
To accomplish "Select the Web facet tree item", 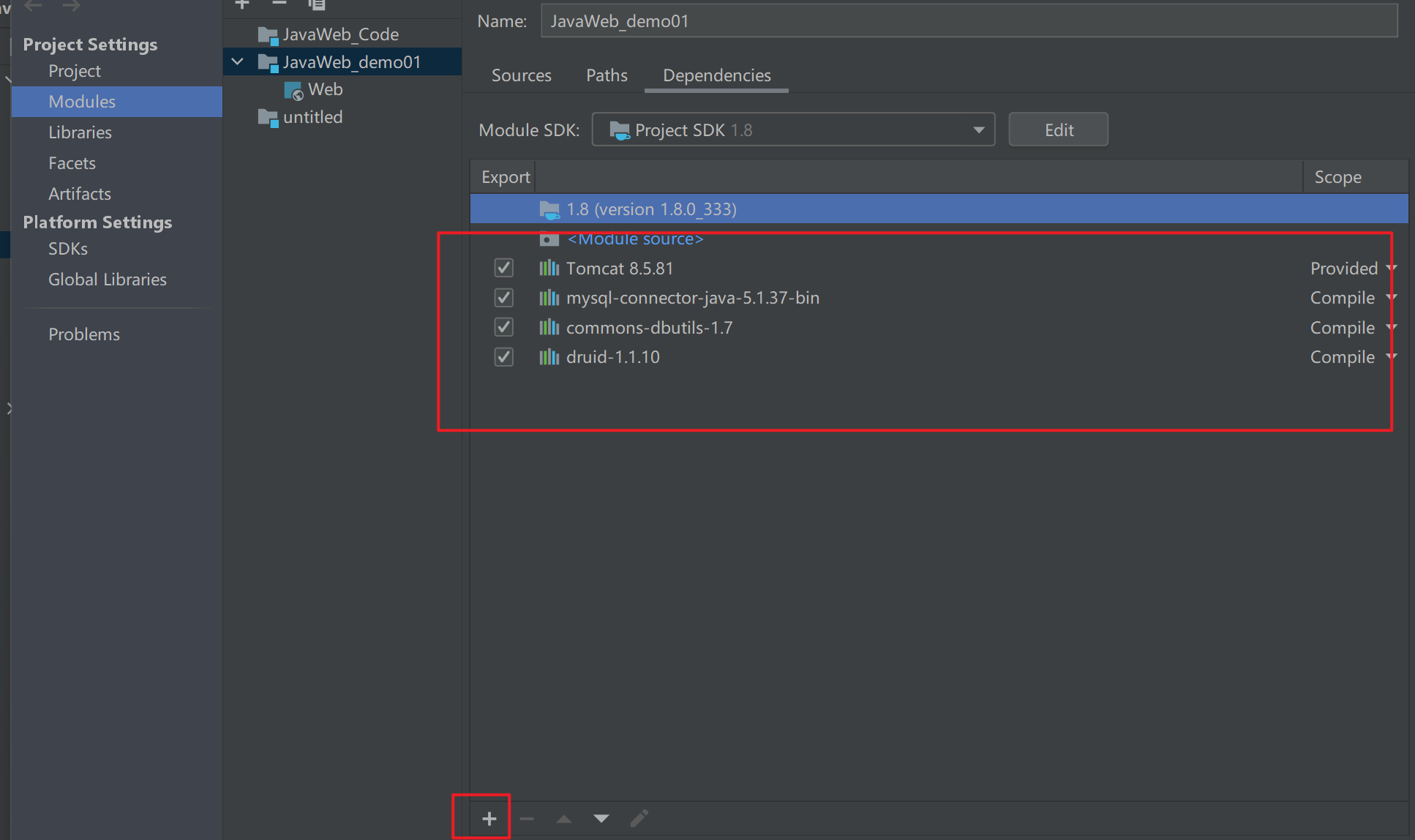I will tap(325, 89).
